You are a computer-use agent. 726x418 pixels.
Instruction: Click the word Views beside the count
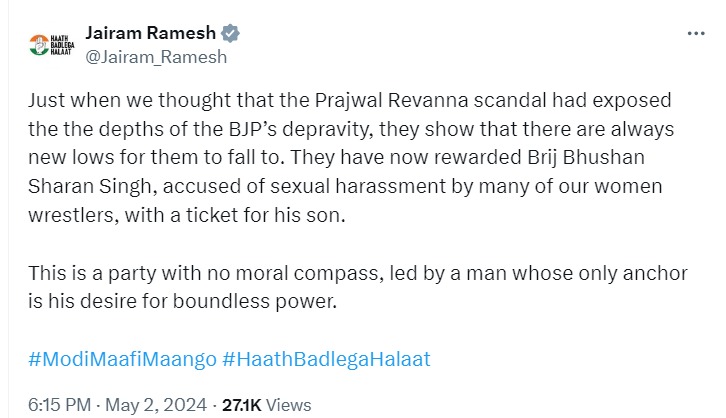290,405
